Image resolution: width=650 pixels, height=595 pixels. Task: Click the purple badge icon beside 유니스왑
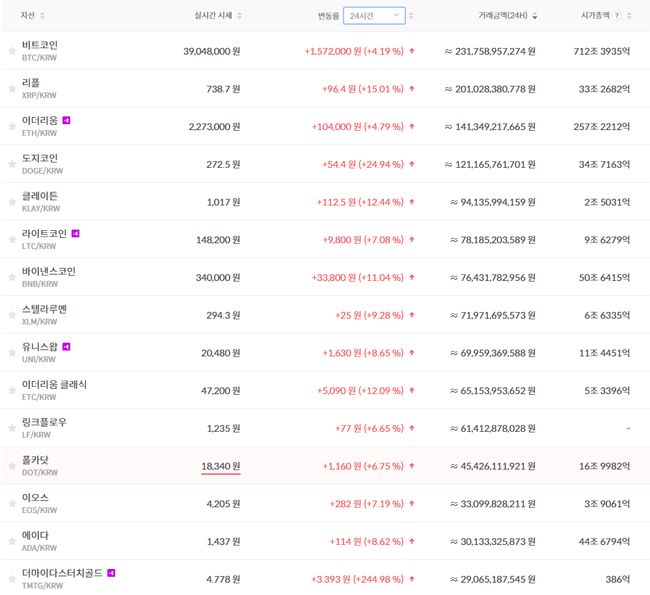point(66,346)
